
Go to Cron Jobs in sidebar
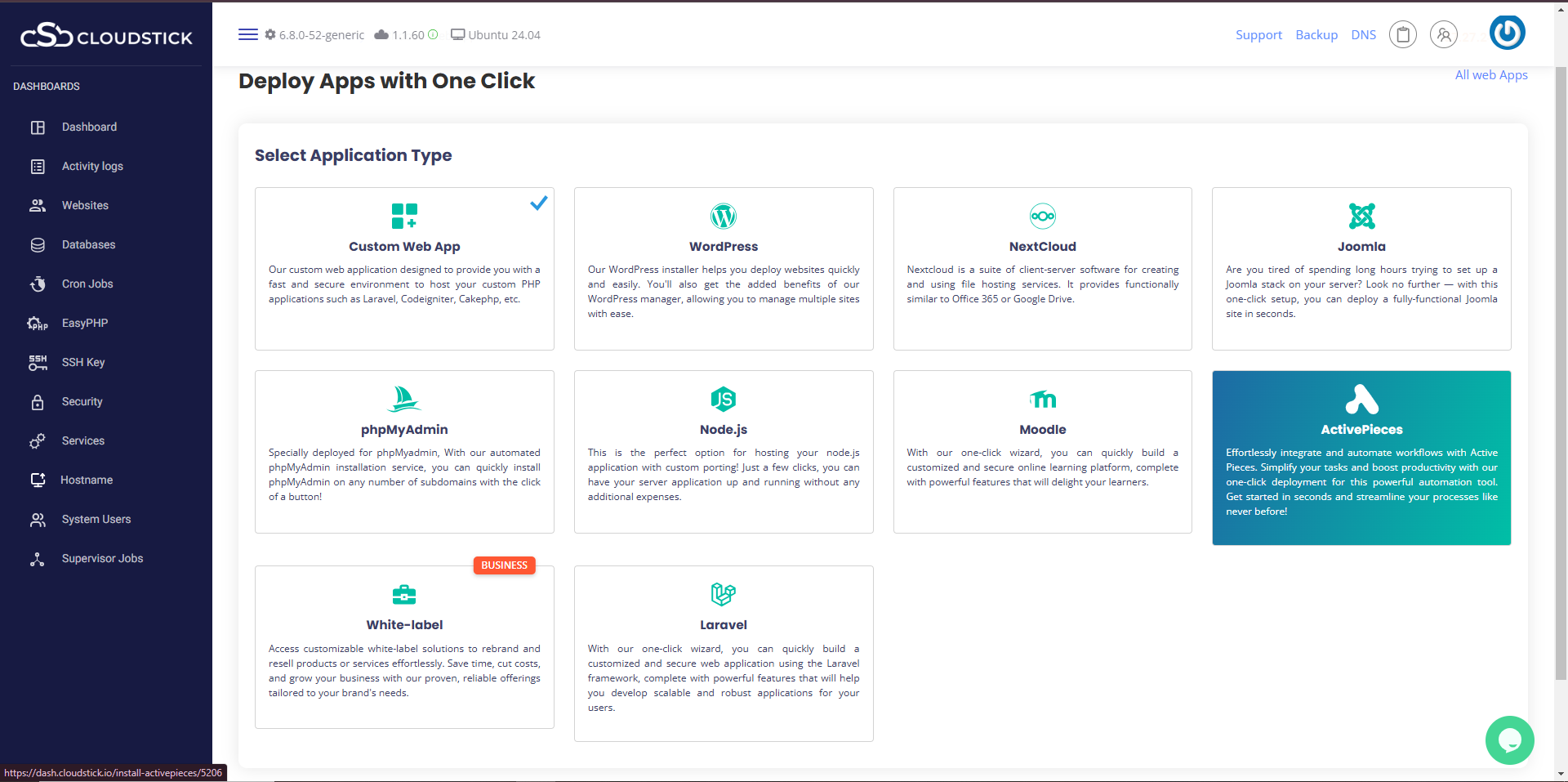point(87,284)
